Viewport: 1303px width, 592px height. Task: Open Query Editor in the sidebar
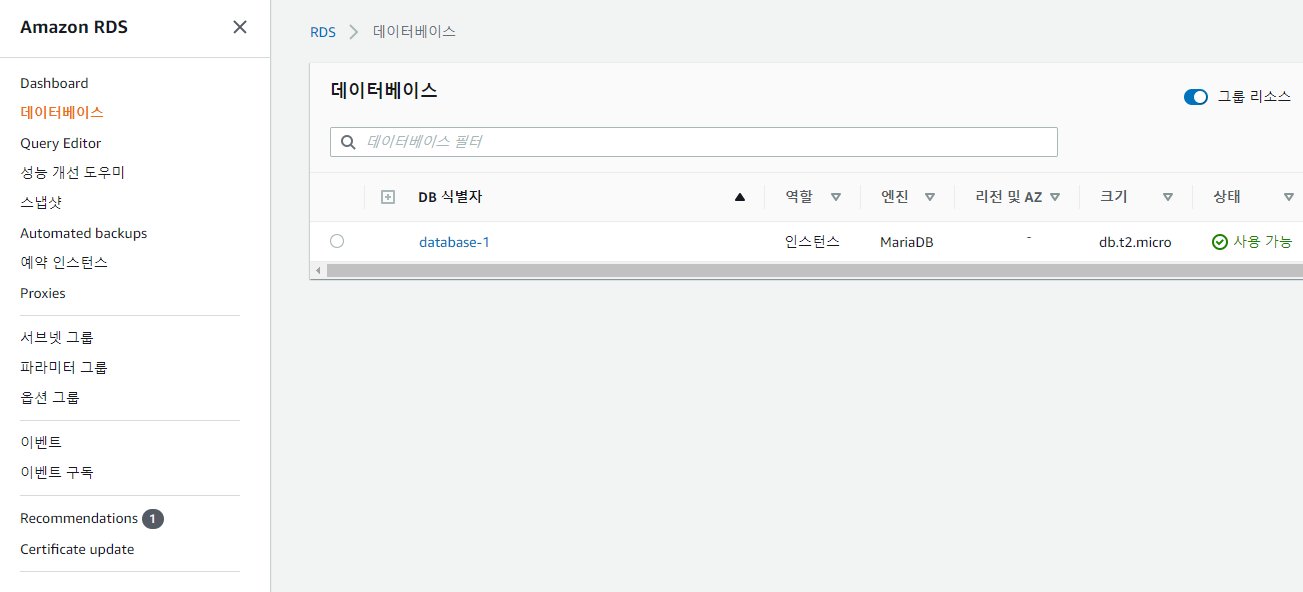point(60,143)
